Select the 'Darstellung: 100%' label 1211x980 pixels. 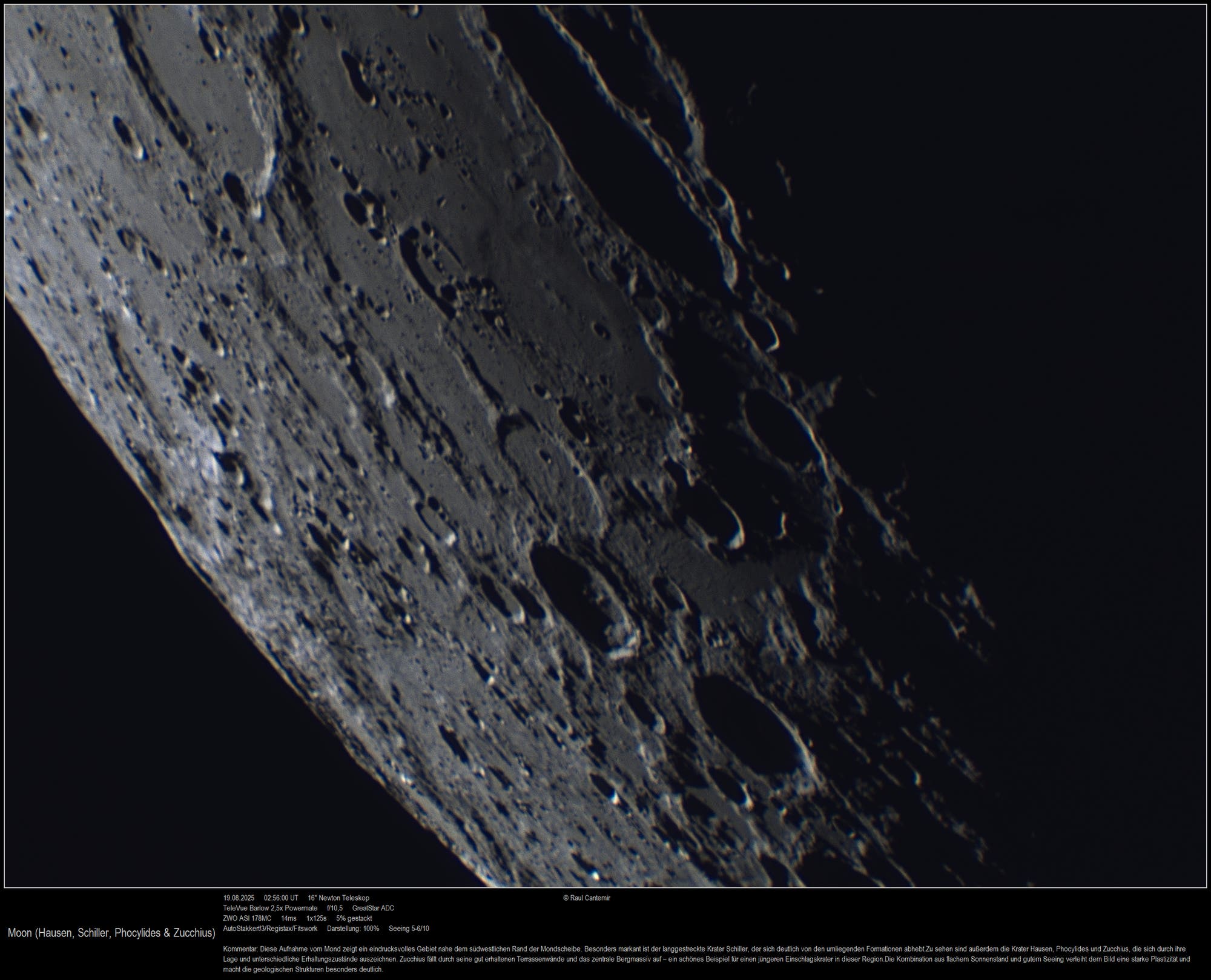point(353,929)
